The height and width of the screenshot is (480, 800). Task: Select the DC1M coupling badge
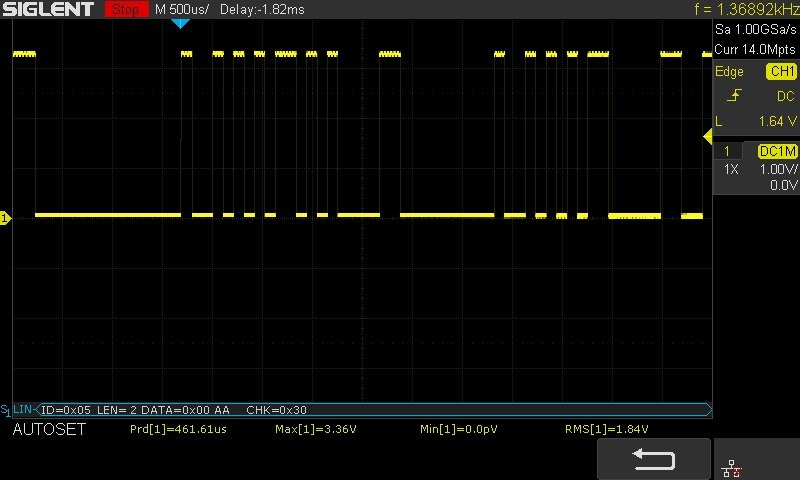777,151
